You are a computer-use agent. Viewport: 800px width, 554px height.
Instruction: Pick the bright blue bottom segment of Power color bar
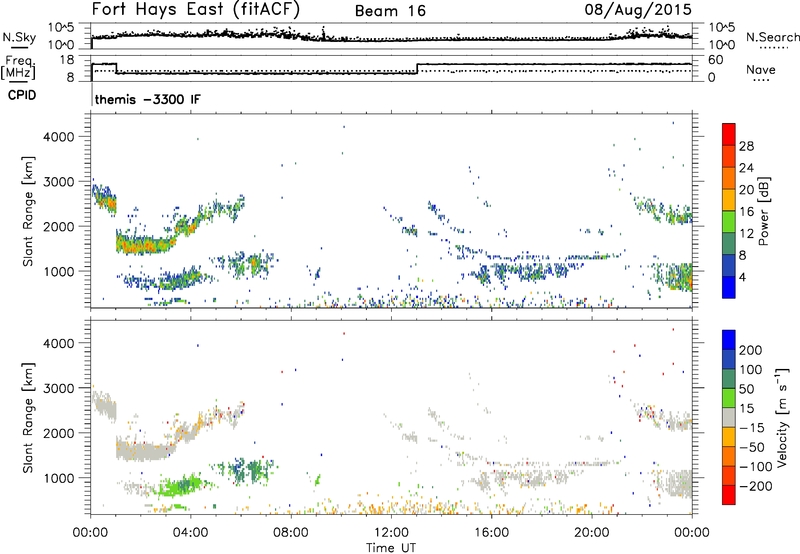click(729, 287)
